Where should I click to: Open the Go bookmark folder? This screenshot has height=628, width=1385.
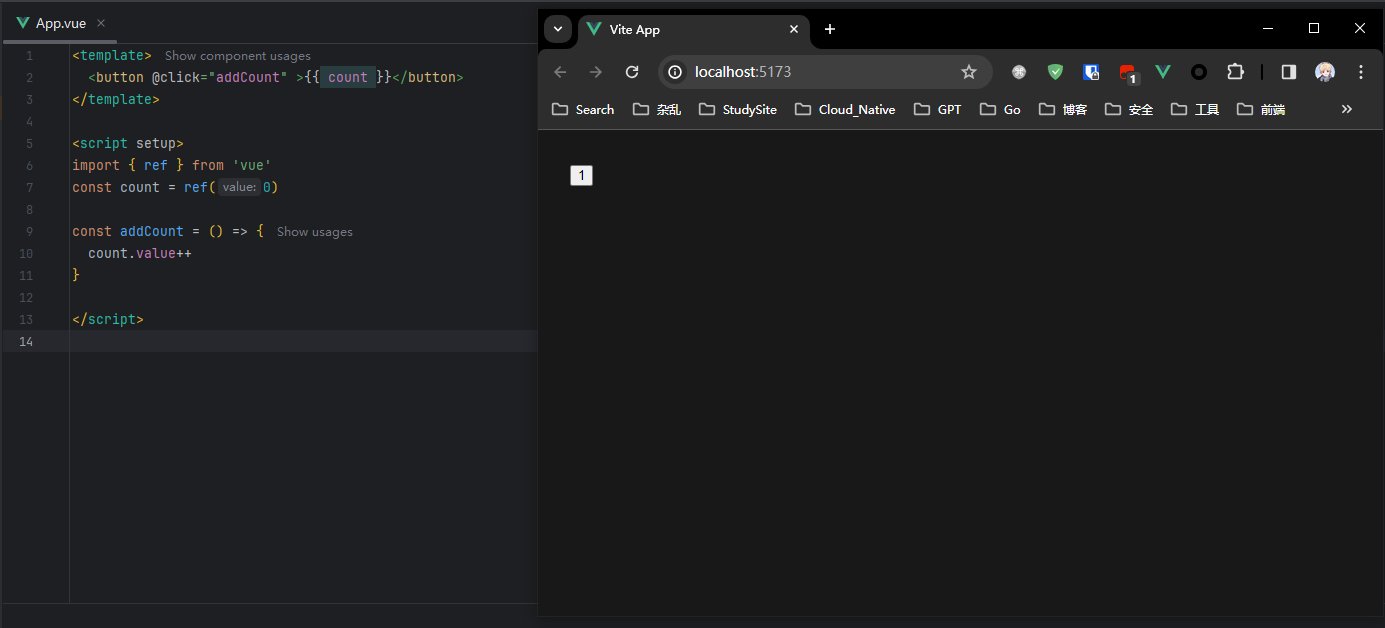(1001, 109)
